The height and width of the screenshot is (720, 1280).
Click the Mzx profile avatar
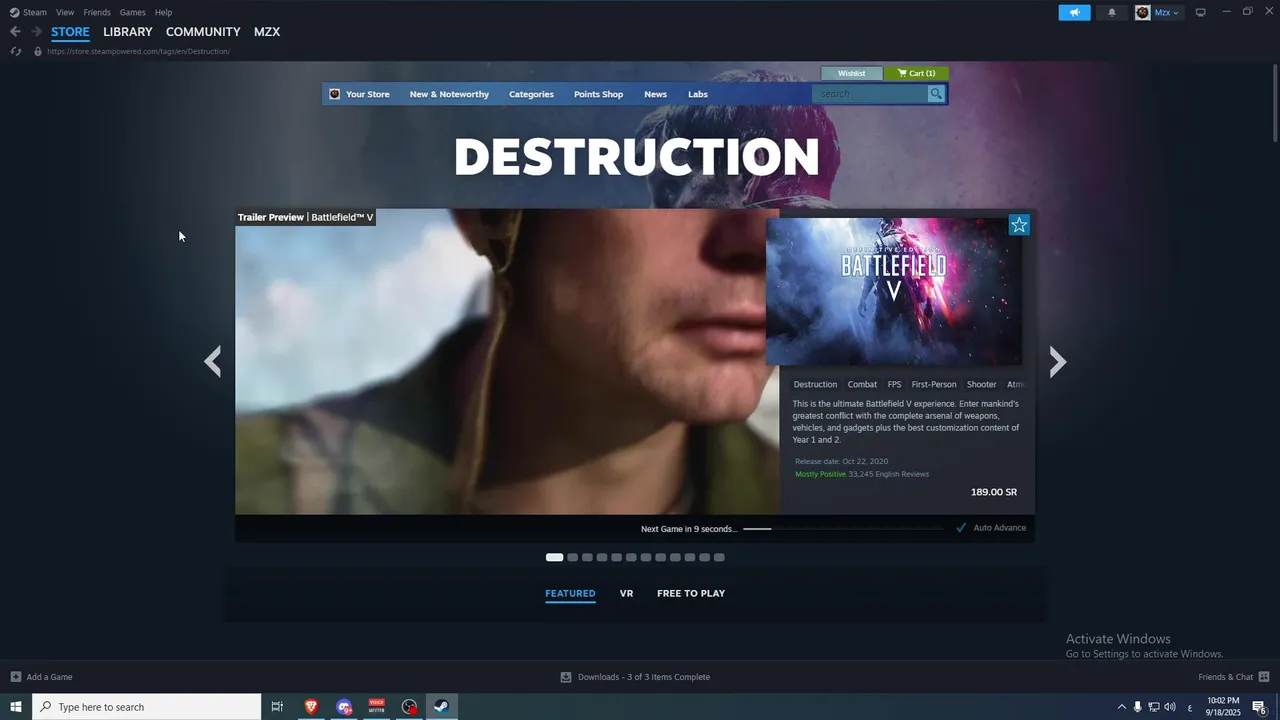(1143, 13)
